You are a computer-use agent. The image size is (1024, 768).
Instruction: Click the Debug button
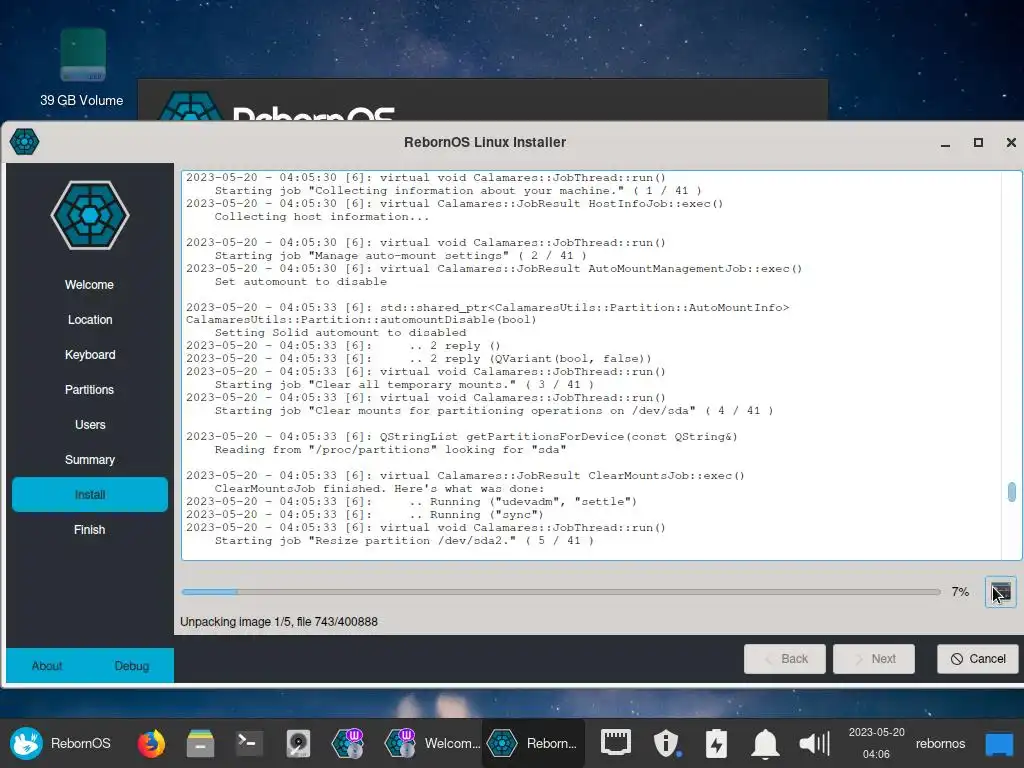coord(132,665)
